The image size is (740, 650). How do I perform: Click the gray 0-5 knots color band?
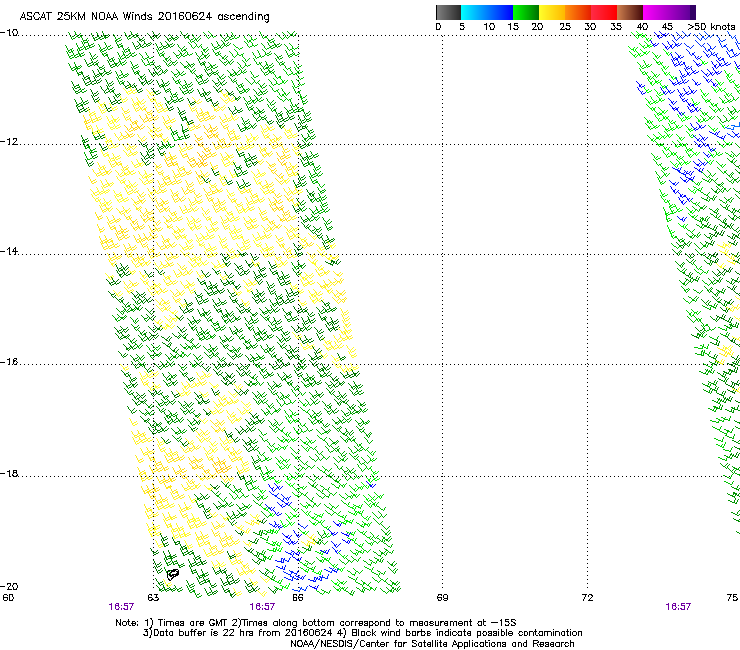coord(449,12)
